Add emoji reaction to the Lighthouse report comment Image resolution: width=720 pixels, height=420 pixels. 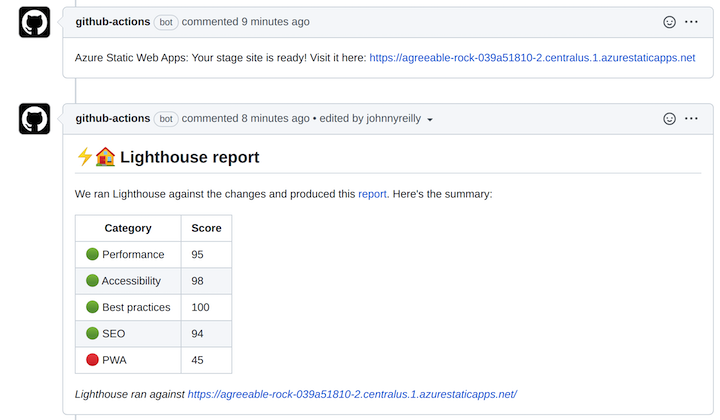pyautogui.click(x=670, y=119)
